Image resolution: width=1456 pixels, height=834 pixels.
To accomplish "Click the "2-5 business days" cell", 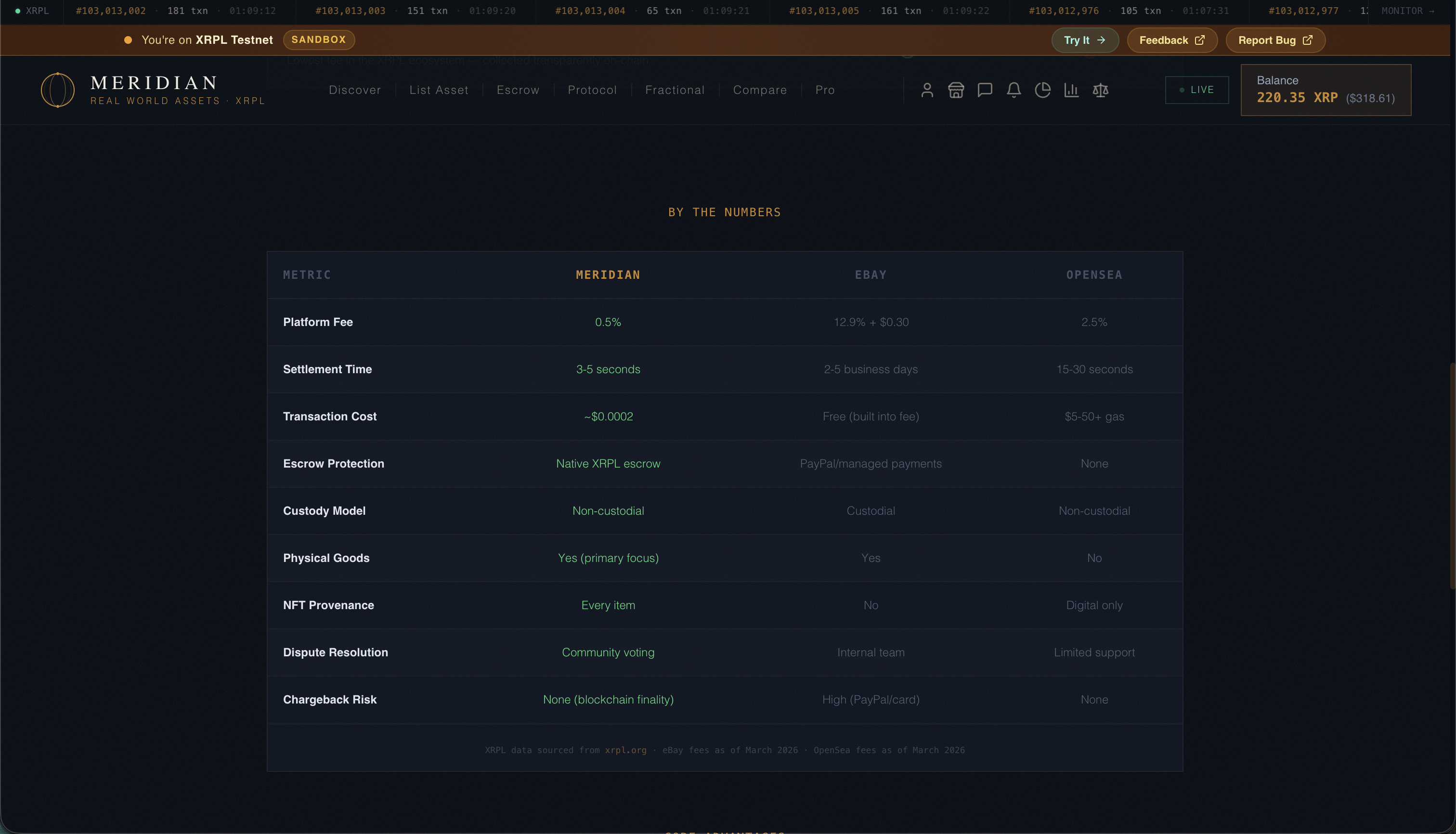I will point(871,369).
